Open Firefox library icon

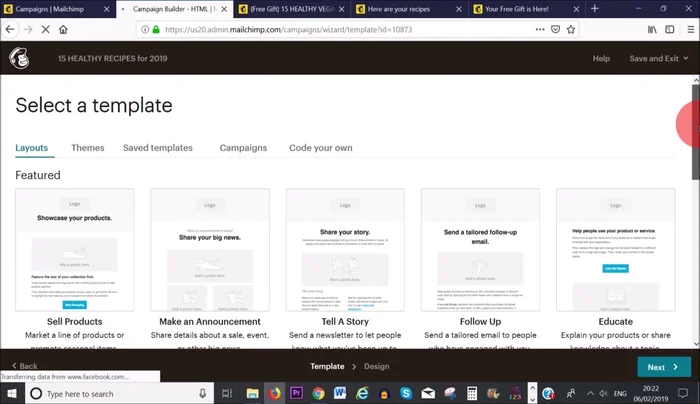point(652,29)
